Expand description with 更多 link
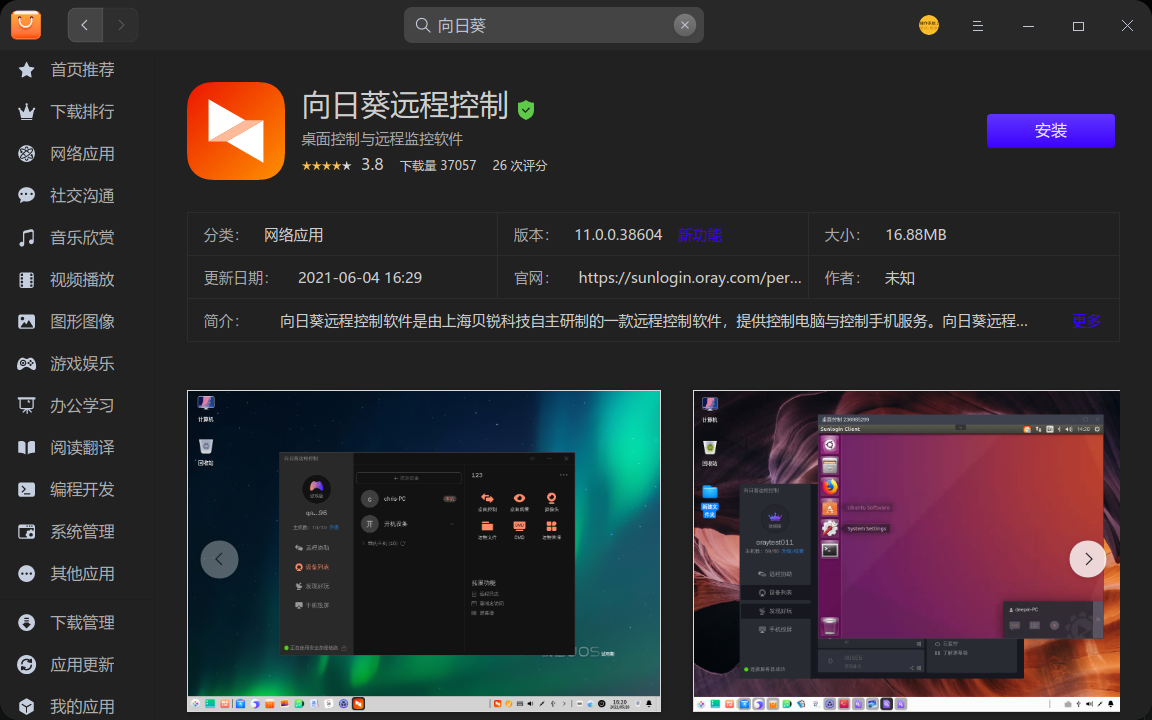The width and height of the screenshot is (1152, 720). (x=1087, y=320)
